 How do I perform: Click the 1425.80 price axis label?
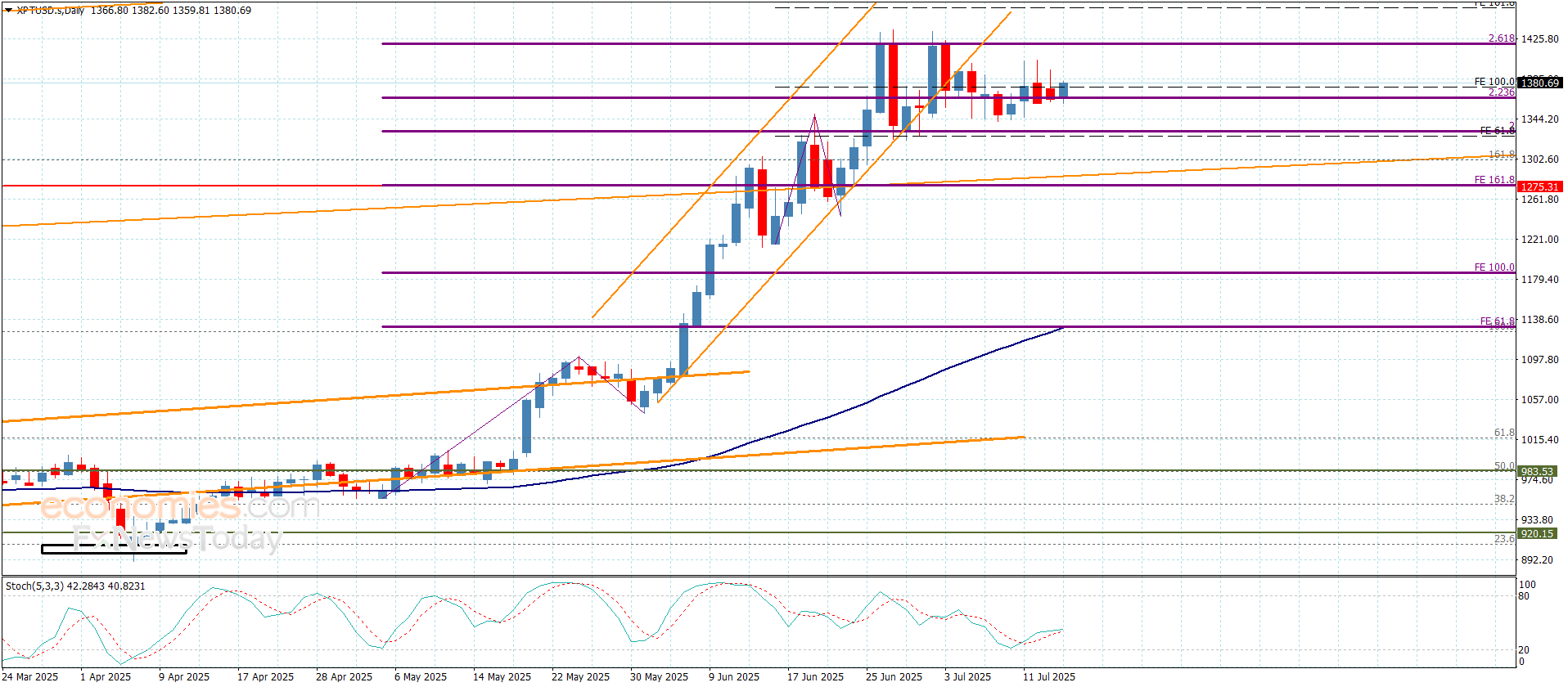tap(1539, 39)
